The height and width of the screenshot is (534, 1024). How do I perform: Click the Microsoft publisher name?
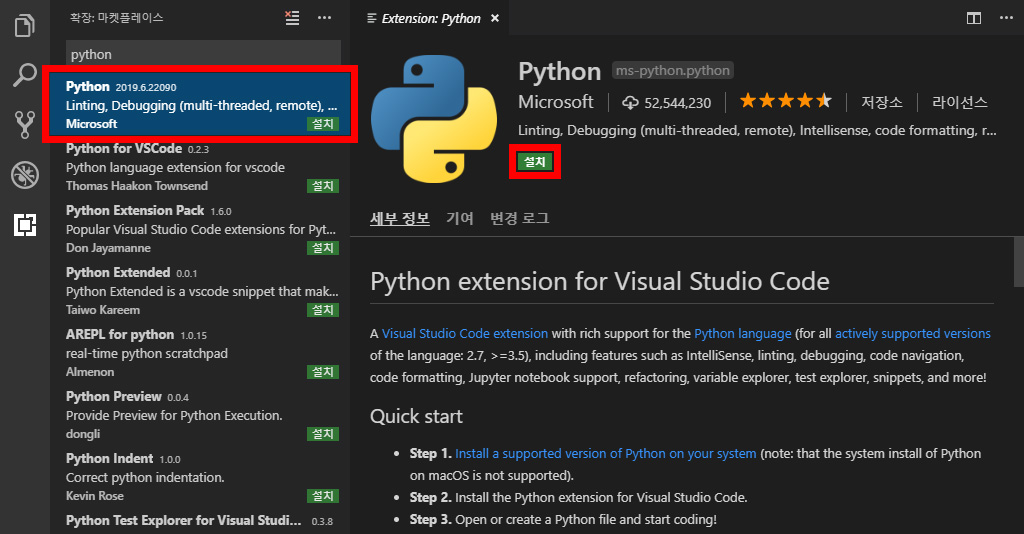(556, 102)
